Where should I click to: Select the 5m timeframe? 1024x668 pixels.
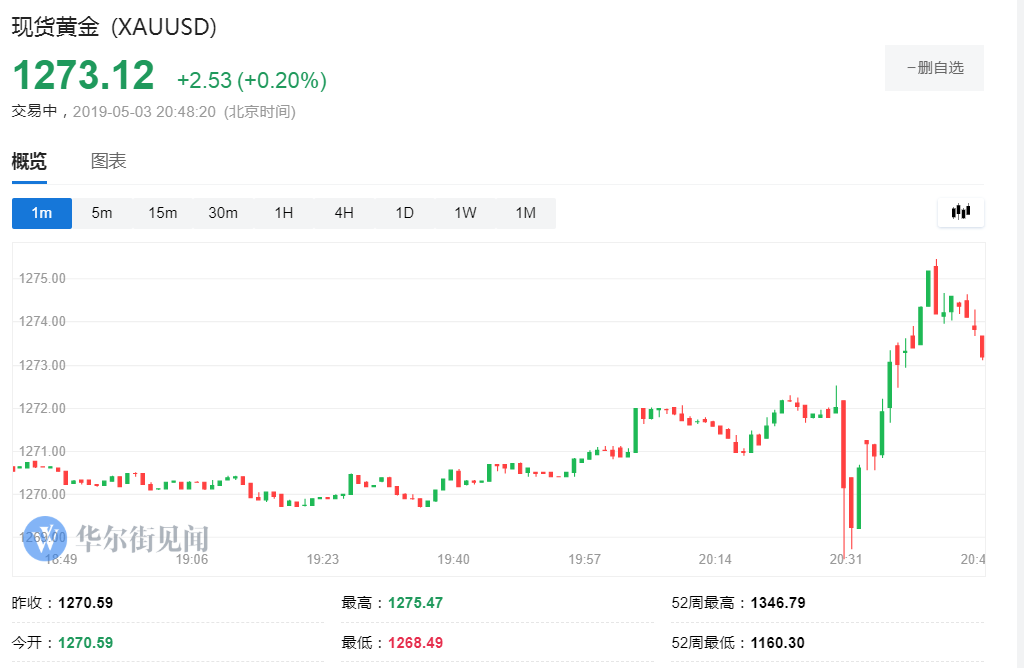[102, 213]
